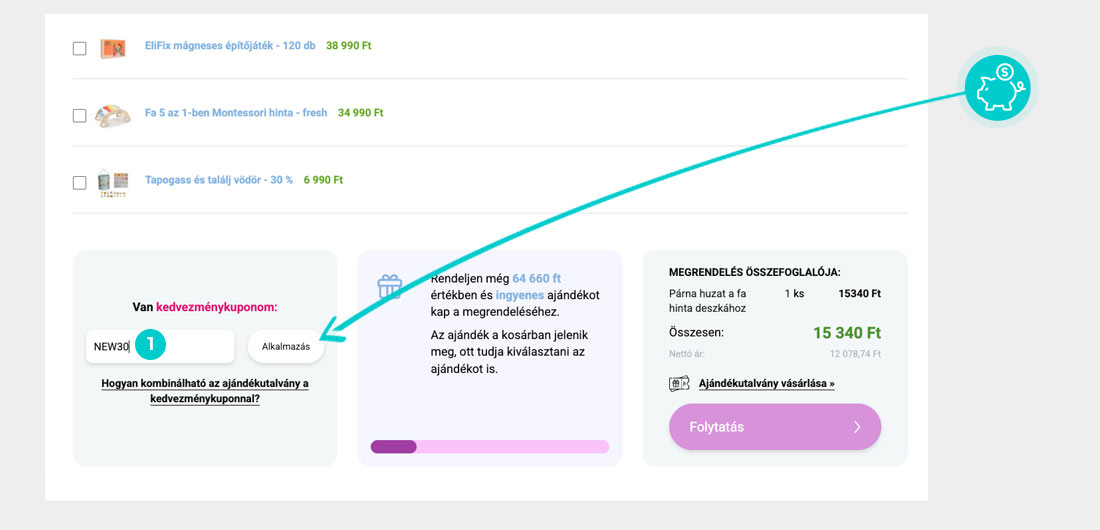This screenshot has width=1100, height=530.
Task: Click the purple free-gift progress bar
Action: pos(489,446)
